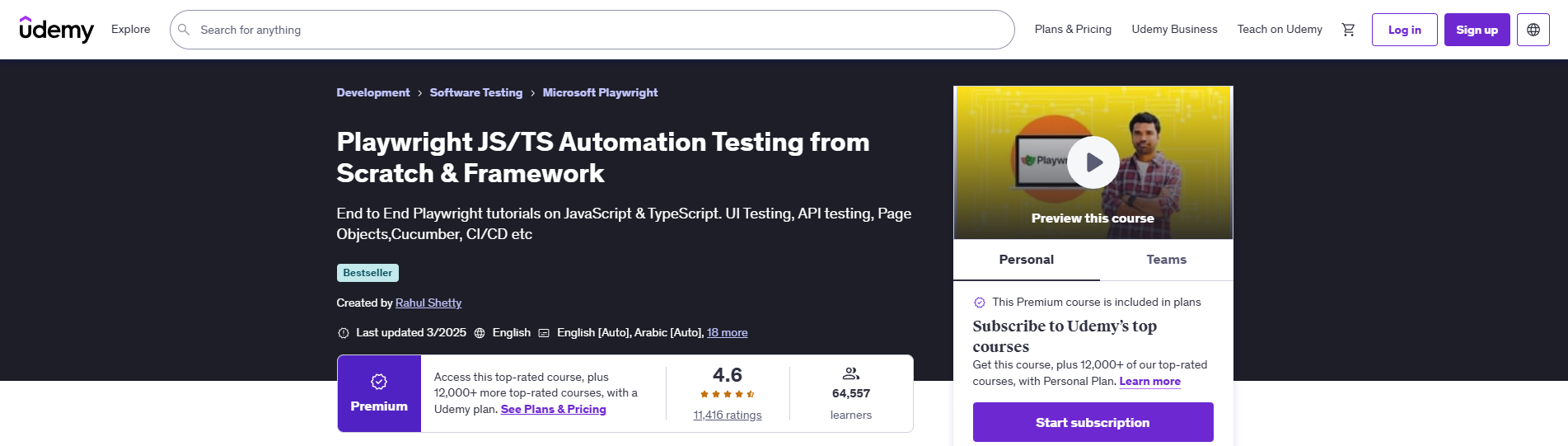Click the search magnifier icon
The image size is (1568, 446).
click(x=184, y=30)
